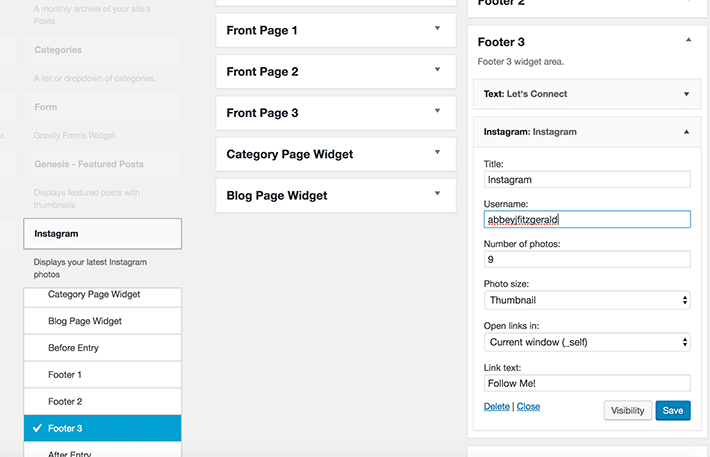Image resolution: width=710 pixels, height=457 pixels.
Task: Click the Close link in widget
Action: pyautogui.click(x=528, y=407)
